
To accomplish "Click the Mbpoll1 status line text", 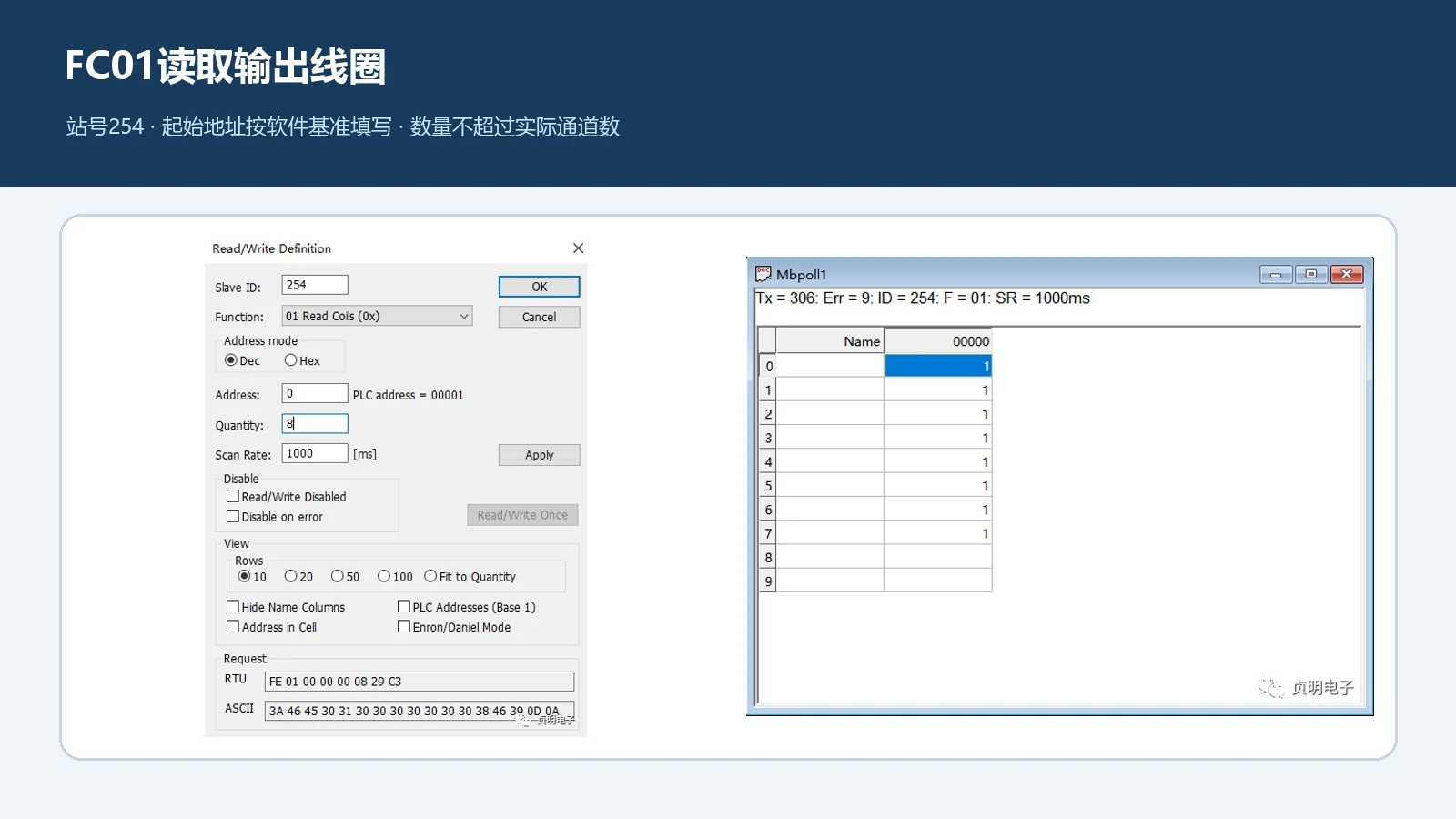I will (x=923, y=298).
